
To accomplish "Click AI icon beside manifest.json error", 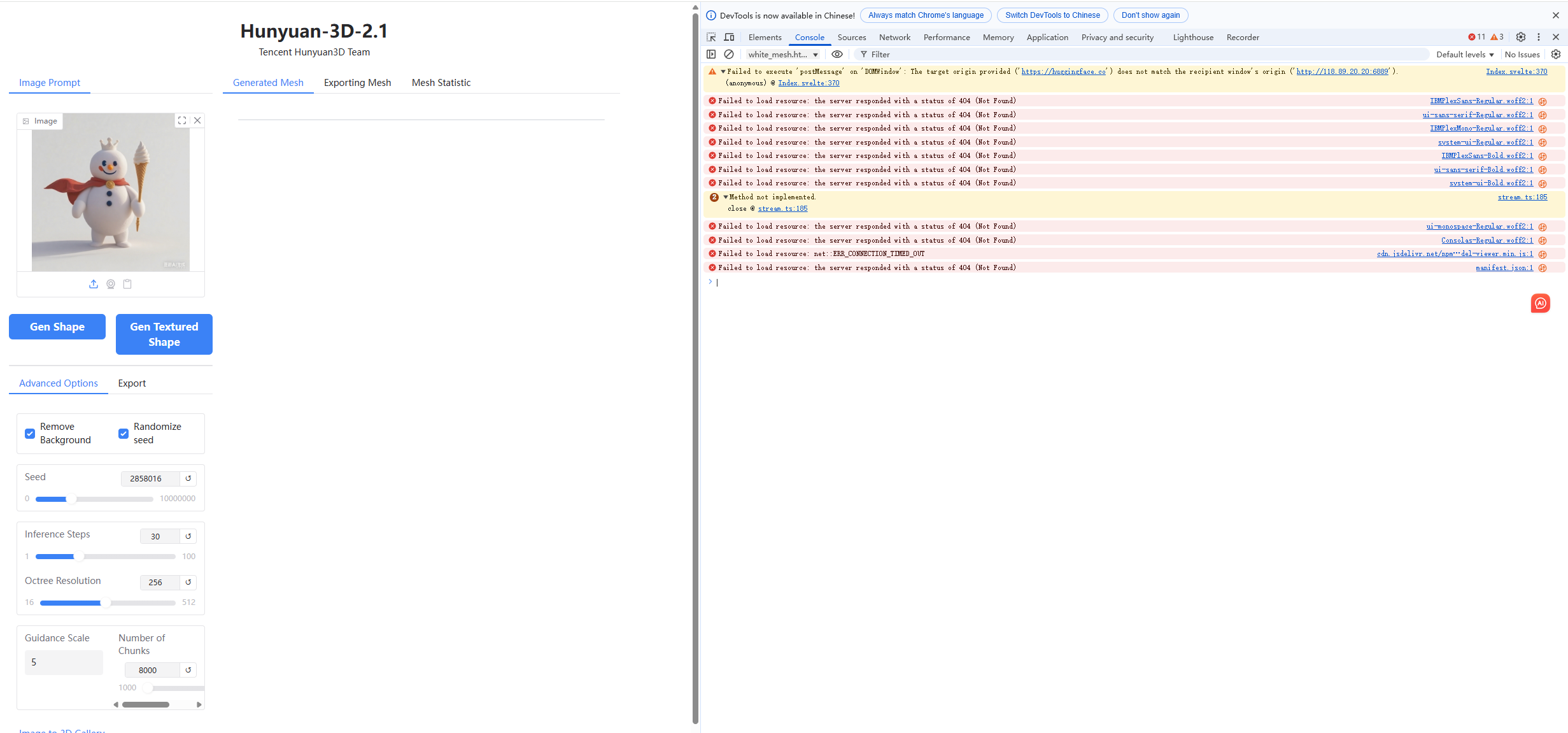I will point(1543,269).
